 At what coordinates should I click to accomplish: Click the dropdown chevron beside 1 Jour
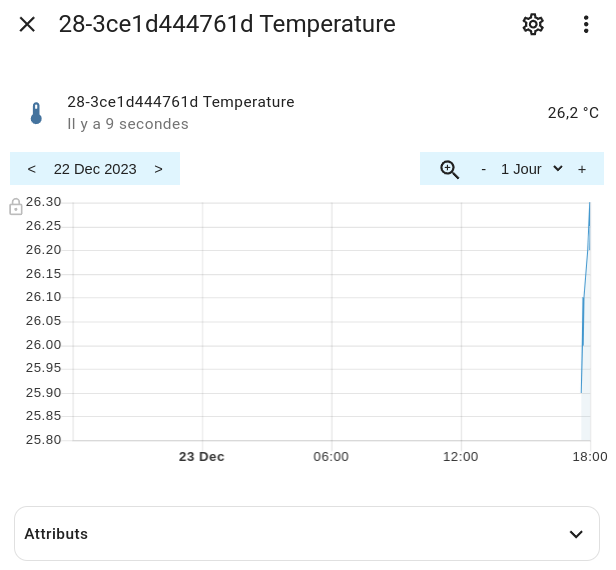click(557, 169)
